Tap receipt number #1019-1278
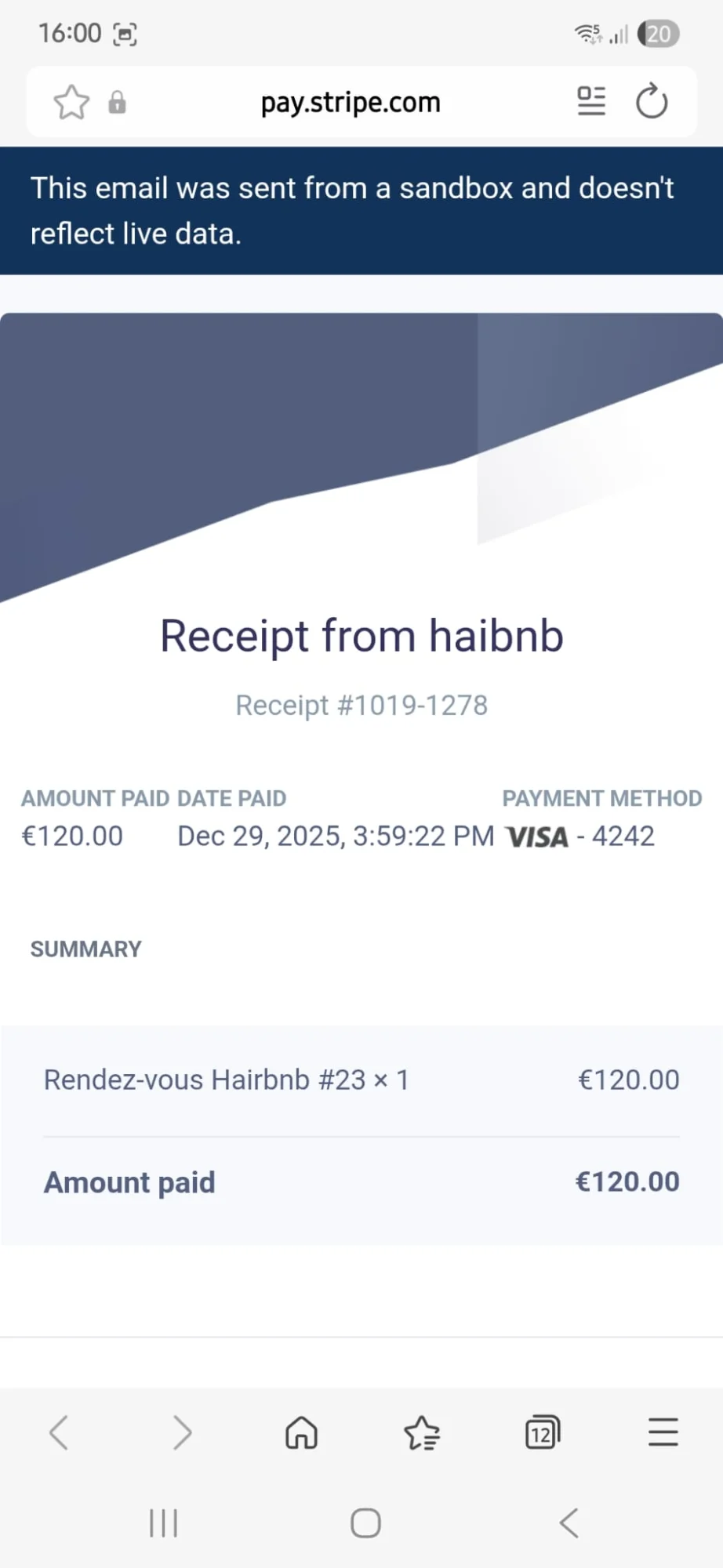The height and width of the screenshot is (1568, 723). click(x=361, y=705)
